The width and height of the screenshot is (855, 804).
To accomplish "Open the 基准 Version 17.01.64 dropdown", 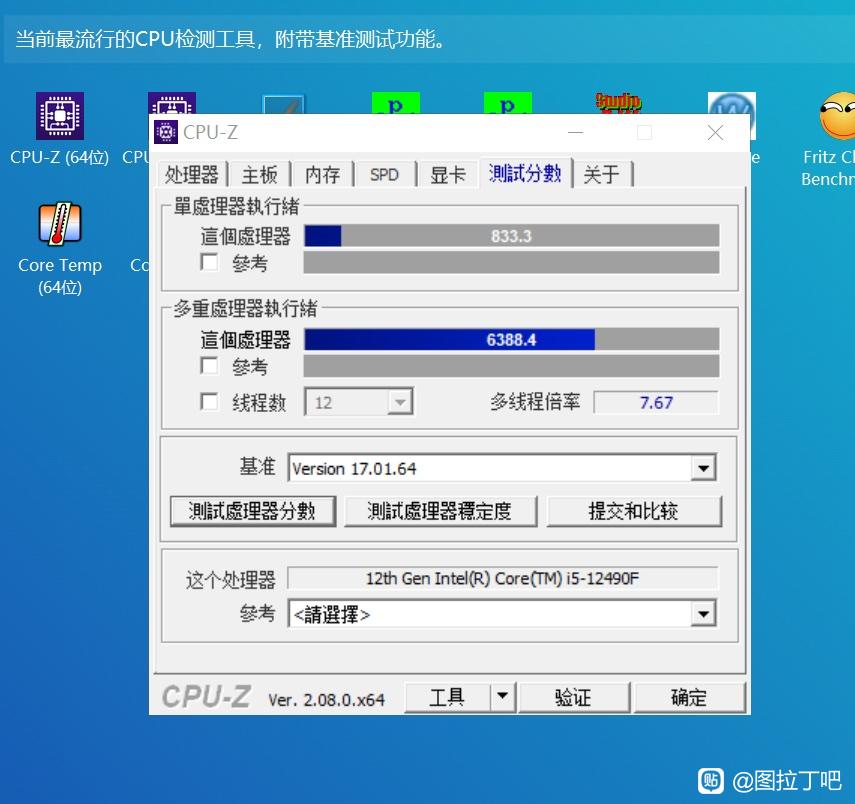I will 703,468.
